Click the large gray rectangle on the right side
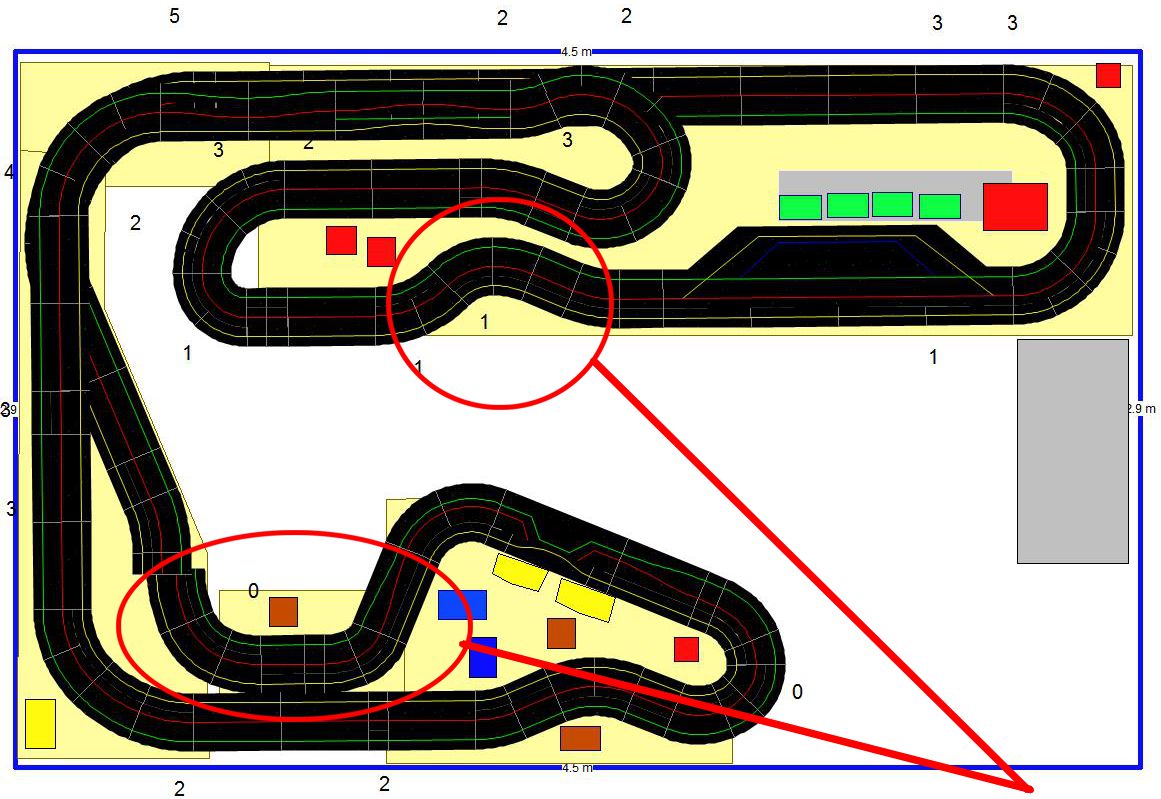 1072,451
